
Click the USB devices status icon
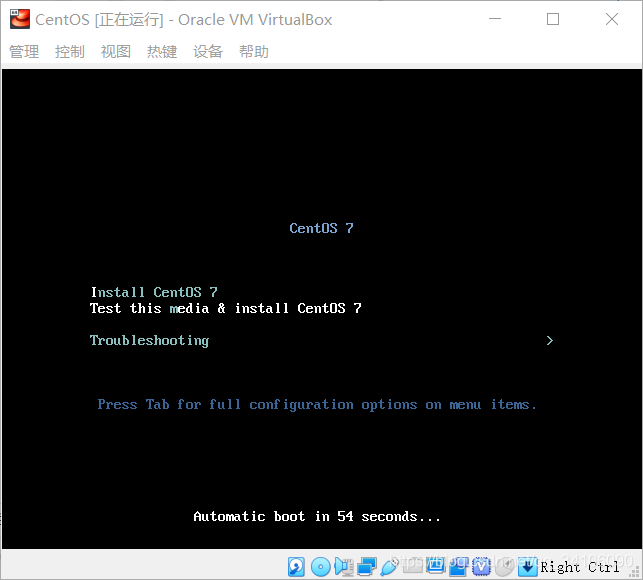(x=390, y=567)
